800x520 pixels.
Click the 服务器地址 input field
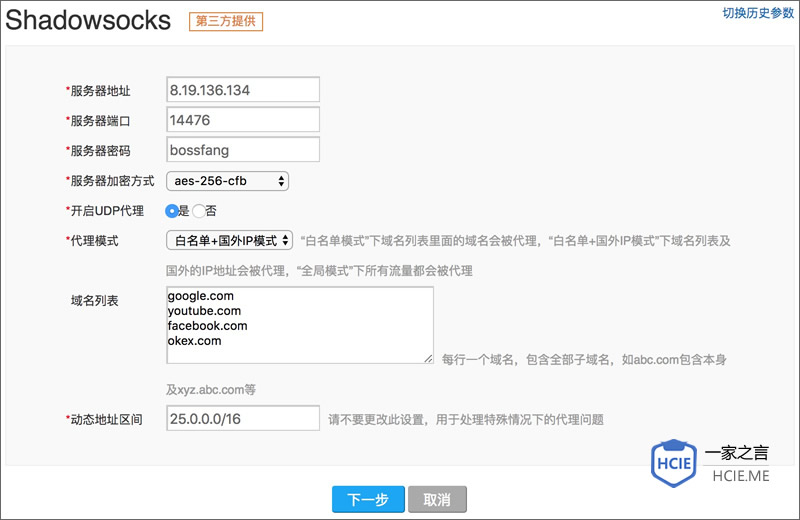click(243, 90)
